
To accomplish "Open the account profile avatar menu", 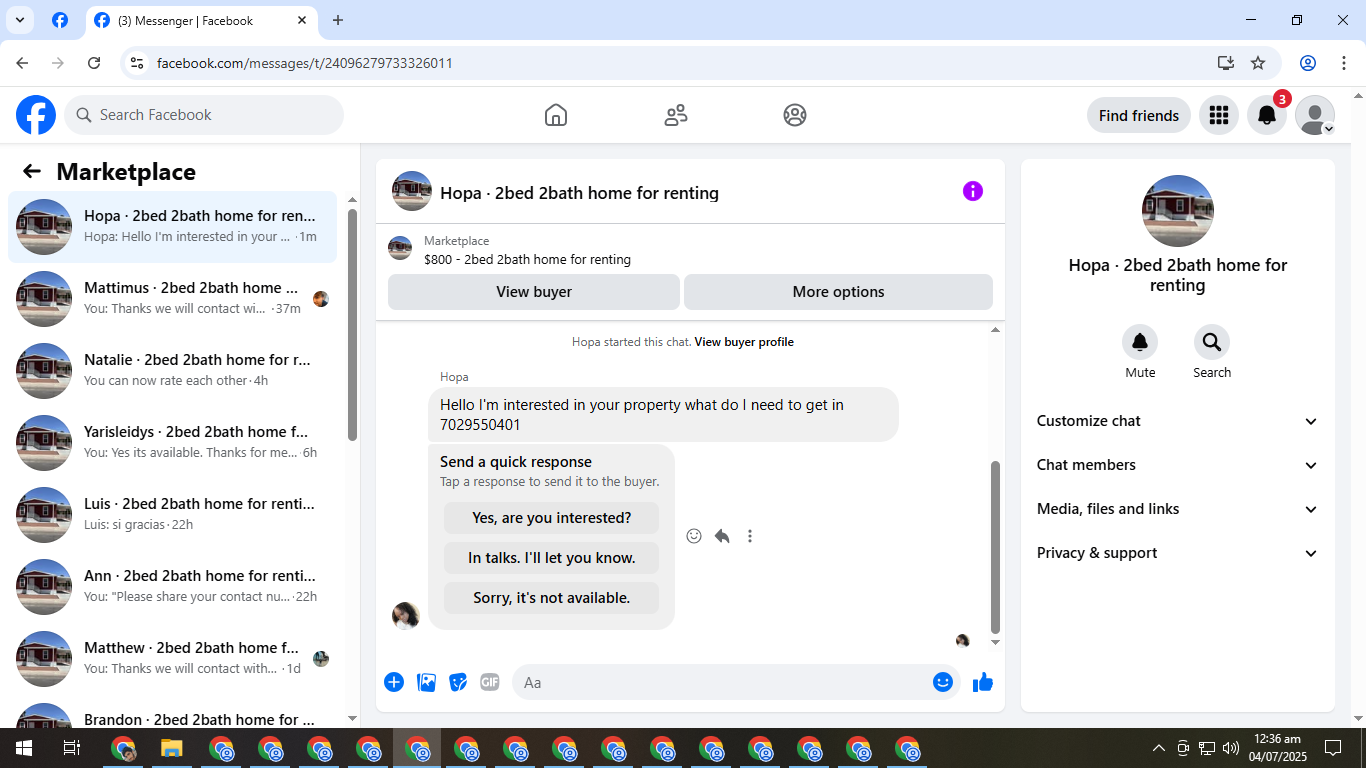I will [1315, 115].
